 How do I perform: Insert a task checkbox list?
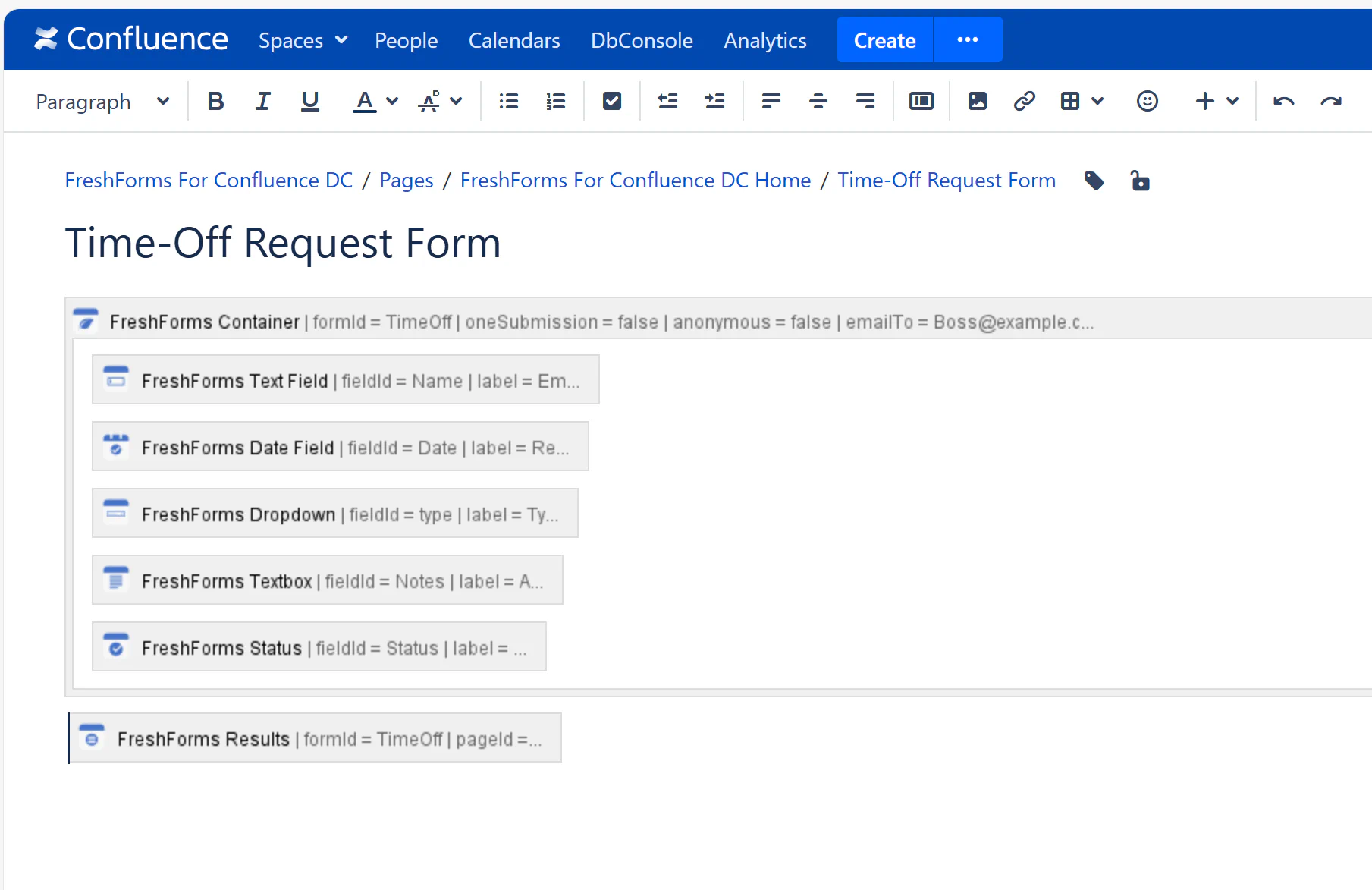point(611,100)
